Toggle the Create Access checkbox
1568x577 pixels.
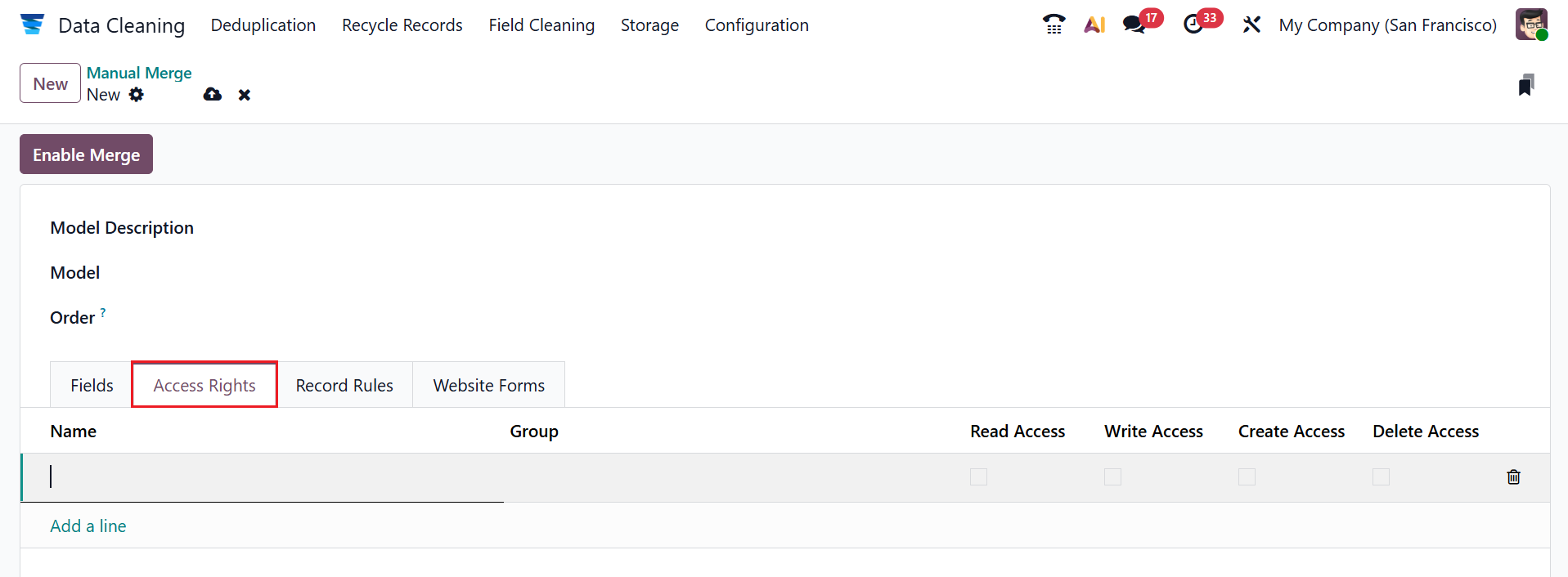pos(1247,476)
